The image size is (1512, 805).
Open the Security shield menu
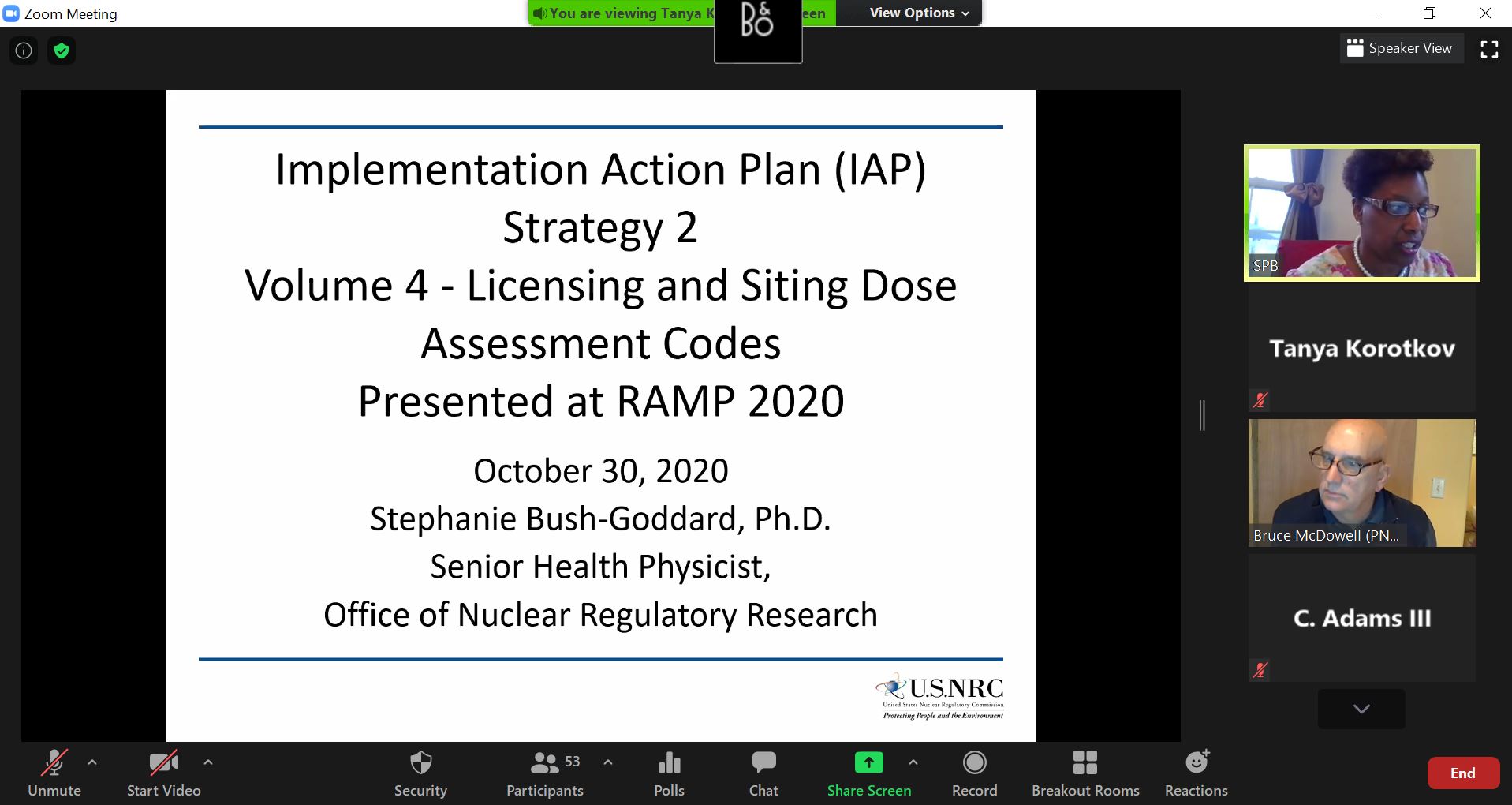pos(420,773)
